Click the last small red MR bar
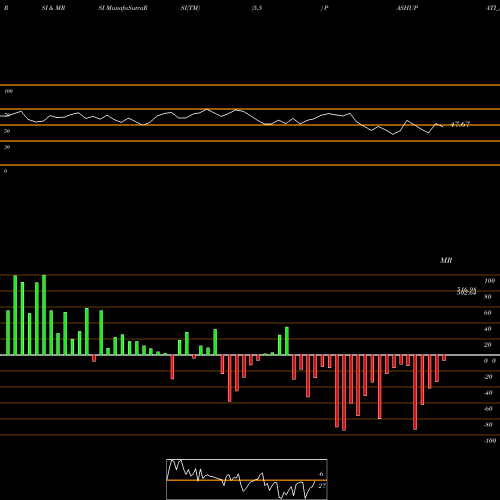 444,358
